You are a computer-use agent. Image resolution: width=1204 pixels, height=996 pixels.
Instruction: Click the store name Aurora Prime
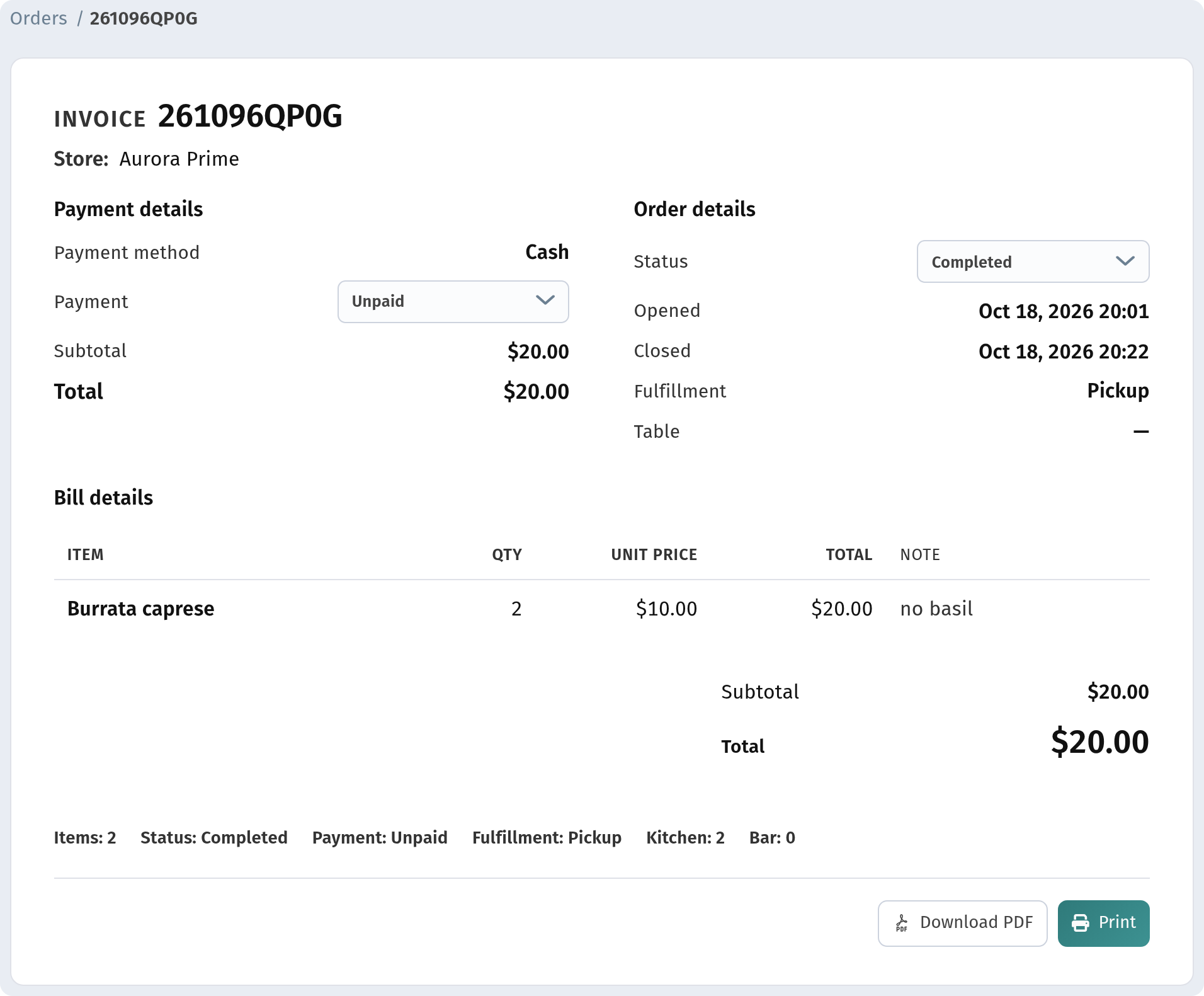[179, 159]
